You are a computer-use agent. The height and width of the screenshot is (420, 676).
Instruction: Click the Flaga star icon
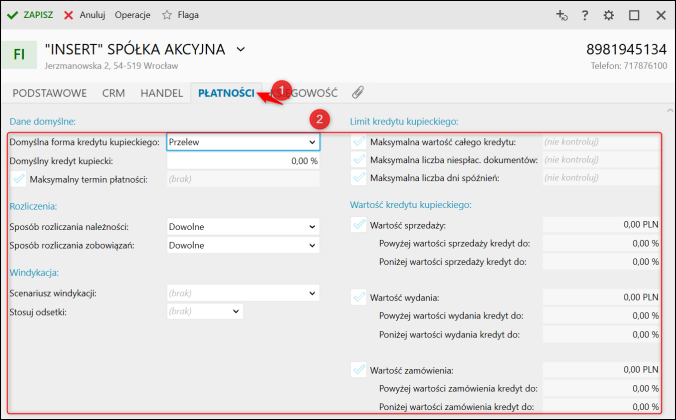click(x=167, y=15)
